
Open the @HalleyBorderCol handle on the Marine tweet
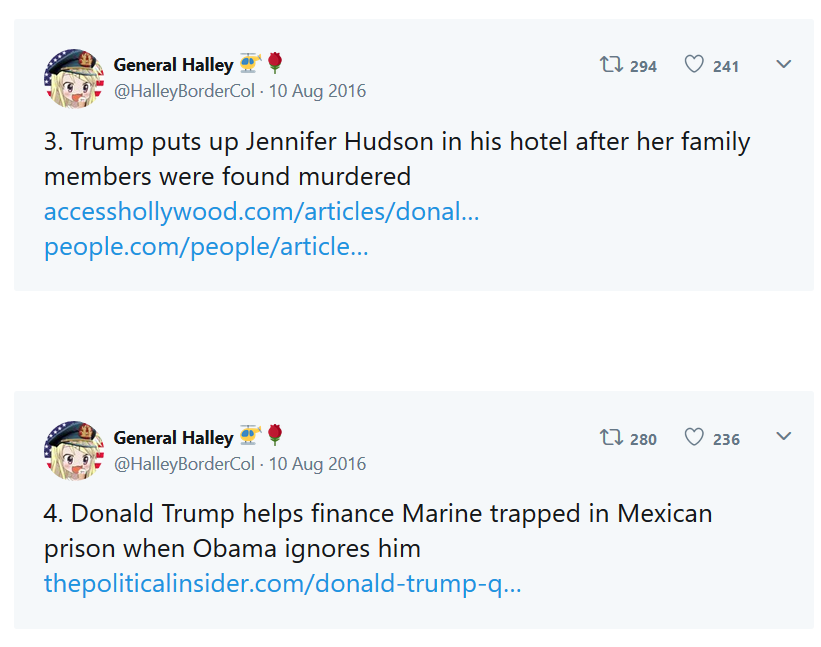coord(184,464)
